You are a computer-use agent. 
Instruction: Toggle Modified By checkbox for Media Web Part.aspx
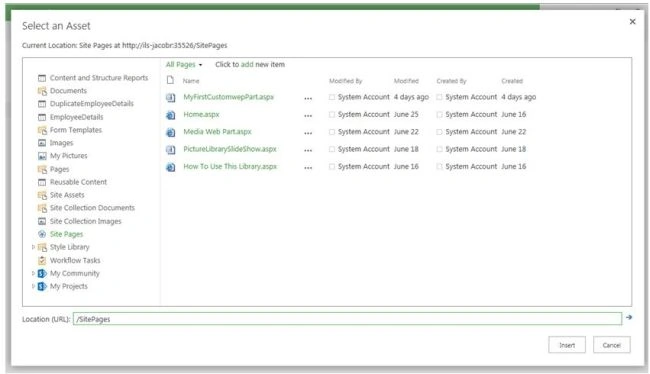(332, 132)
